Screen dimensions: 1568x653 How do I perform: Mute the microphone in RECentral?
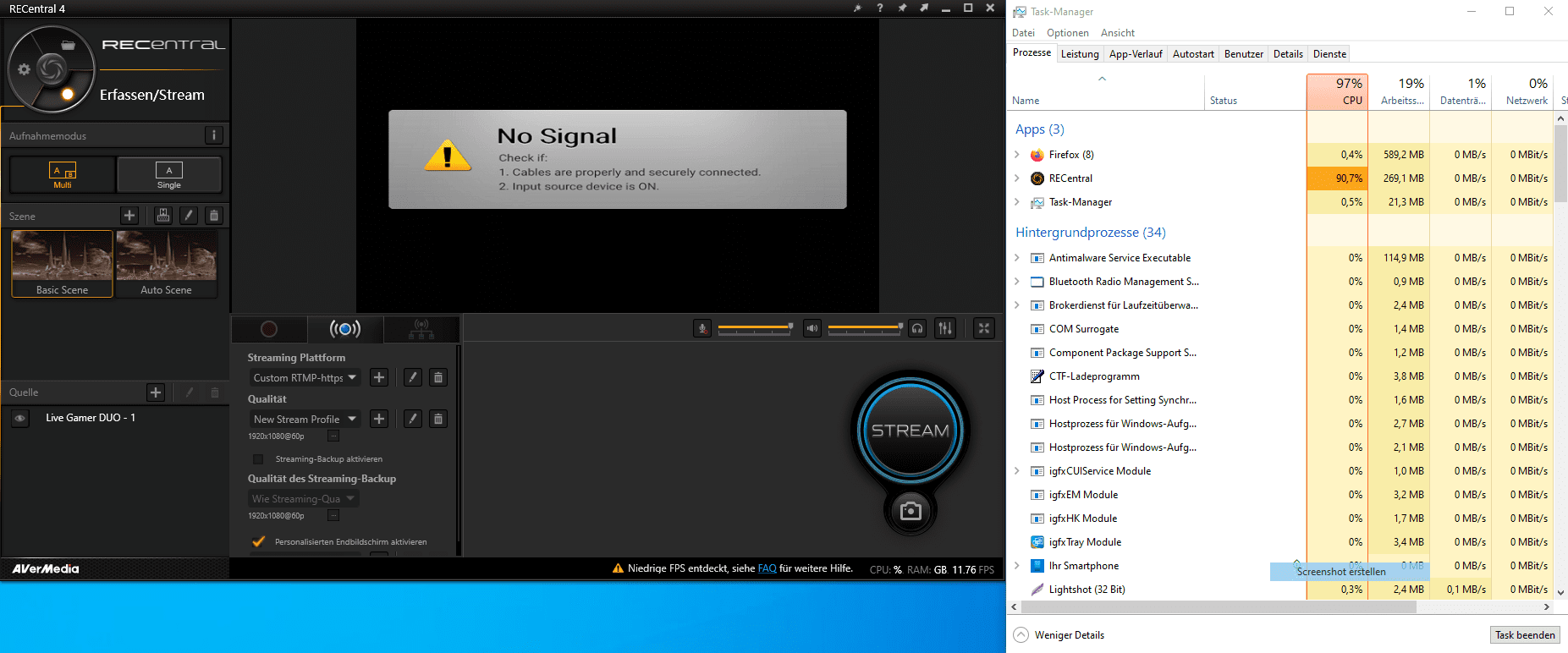[702, 328]
